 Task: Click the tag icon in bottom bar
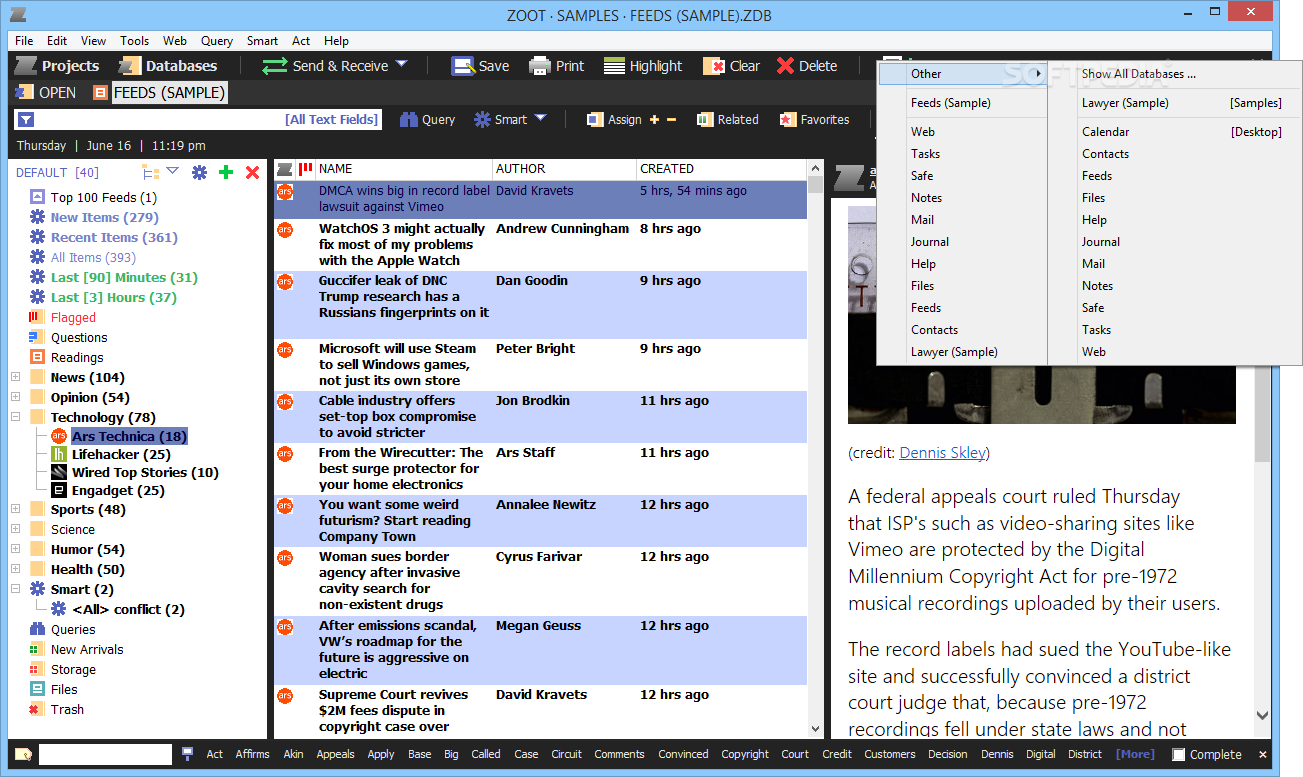[23, 755]
